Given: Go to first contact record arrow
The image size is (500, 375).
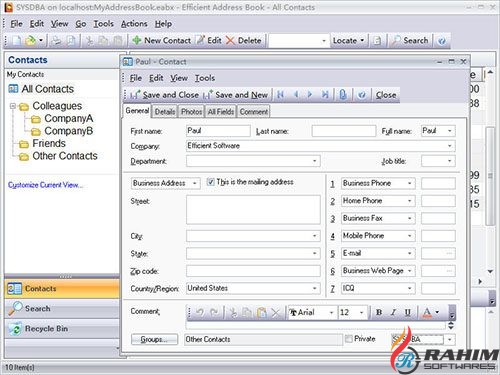Looking at the screenshot, I should click(x=280, y=95).
